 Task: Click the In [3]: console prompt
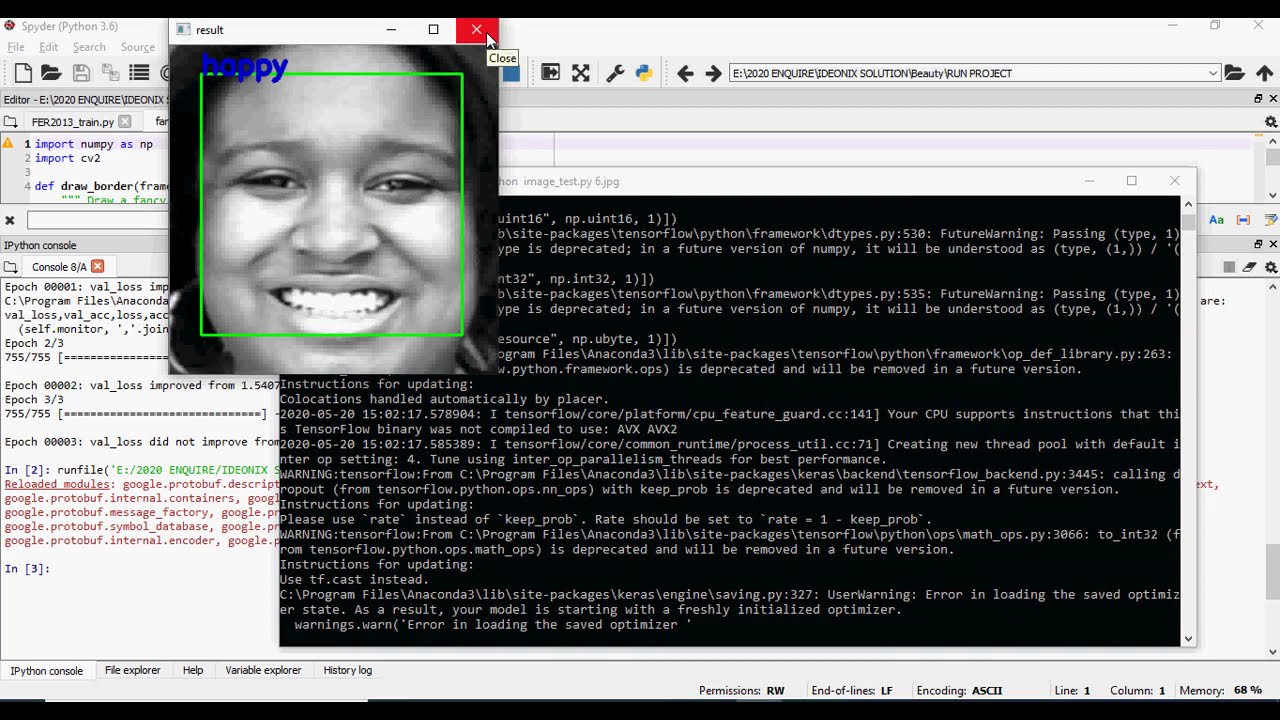(x=27, y=569)
